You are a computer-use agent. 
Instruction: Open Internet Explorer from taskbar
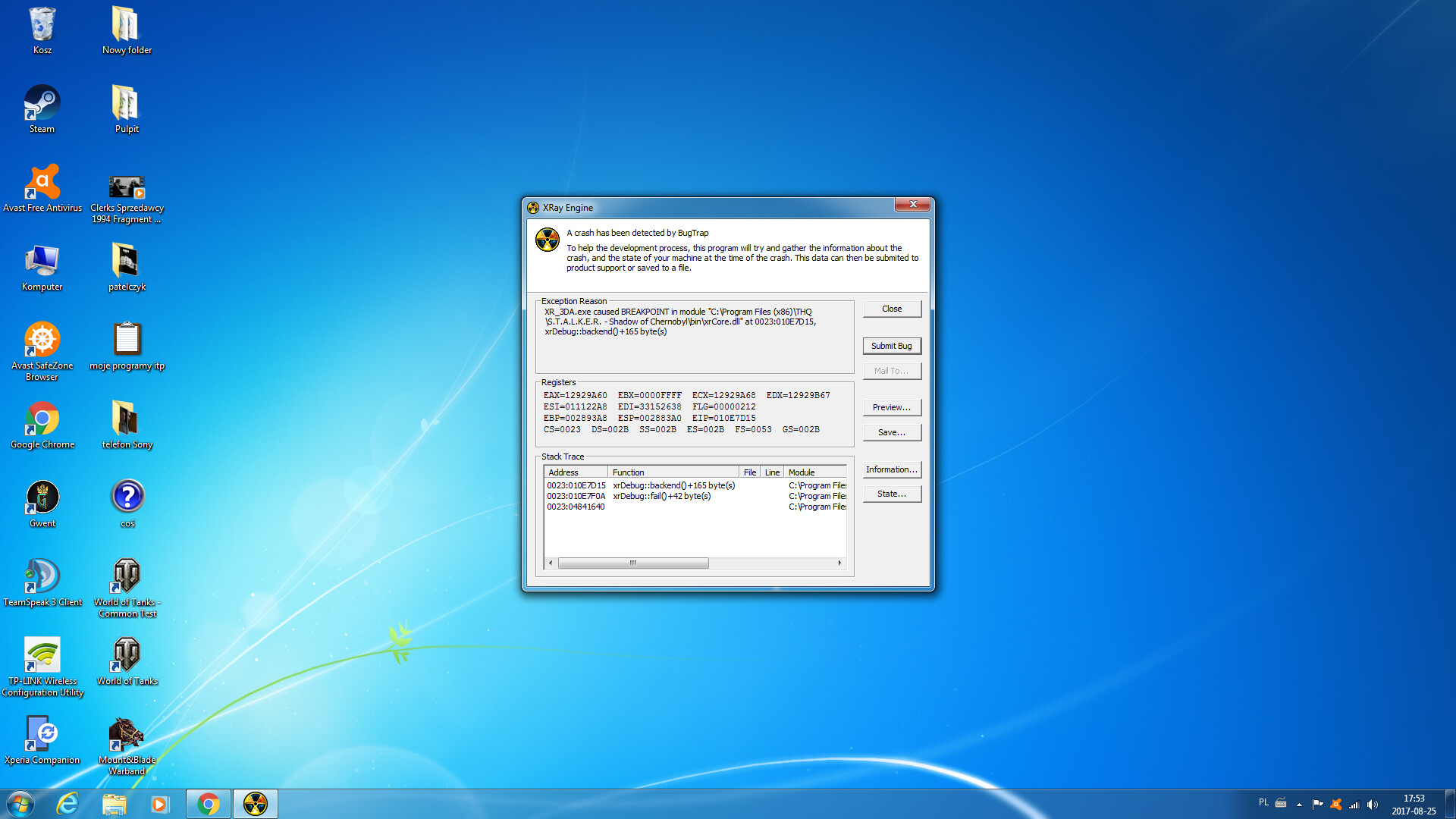click(67, 804)
